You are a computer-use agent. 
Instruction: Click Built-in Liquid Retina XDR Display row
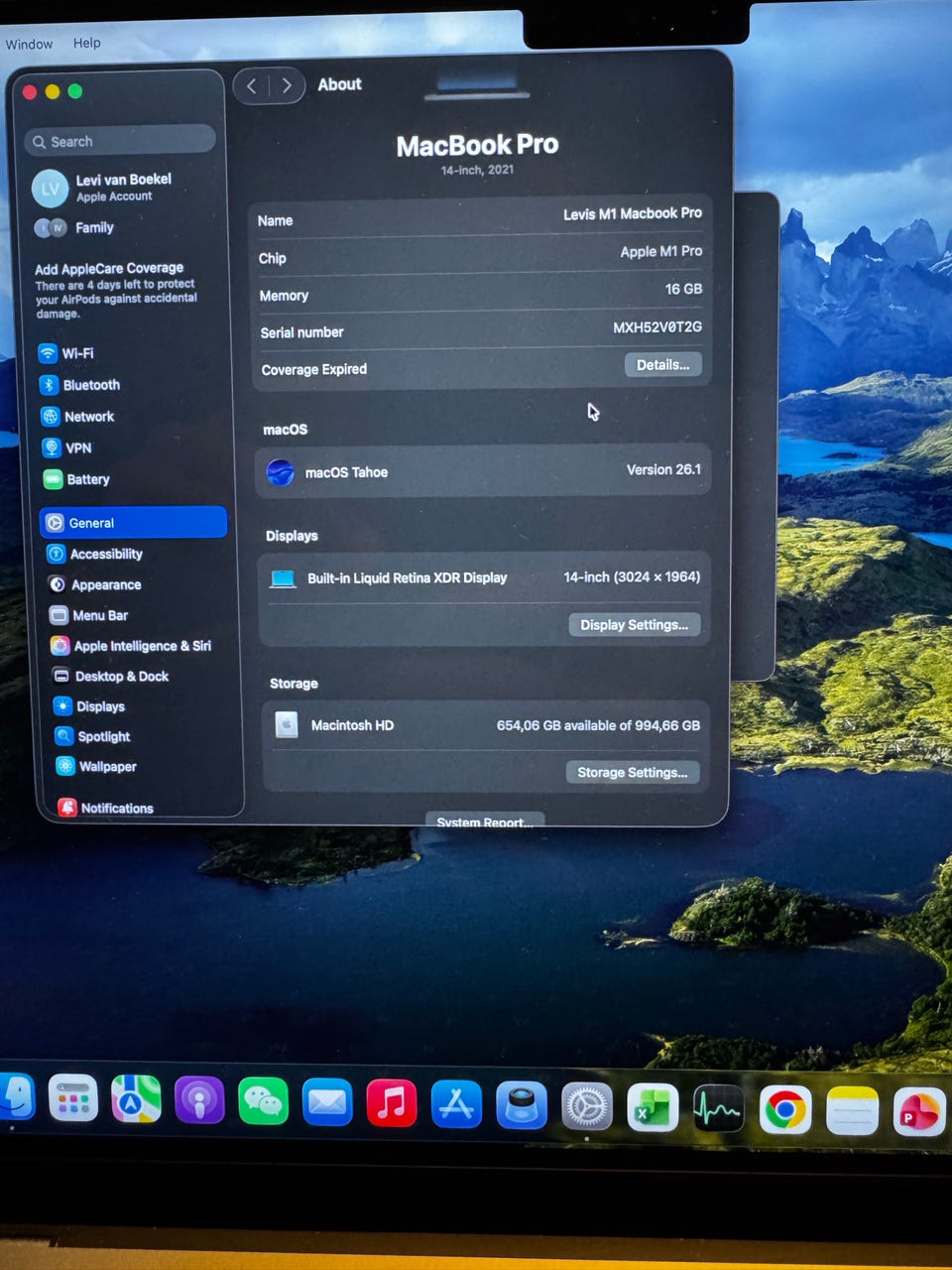pos(483,577)
